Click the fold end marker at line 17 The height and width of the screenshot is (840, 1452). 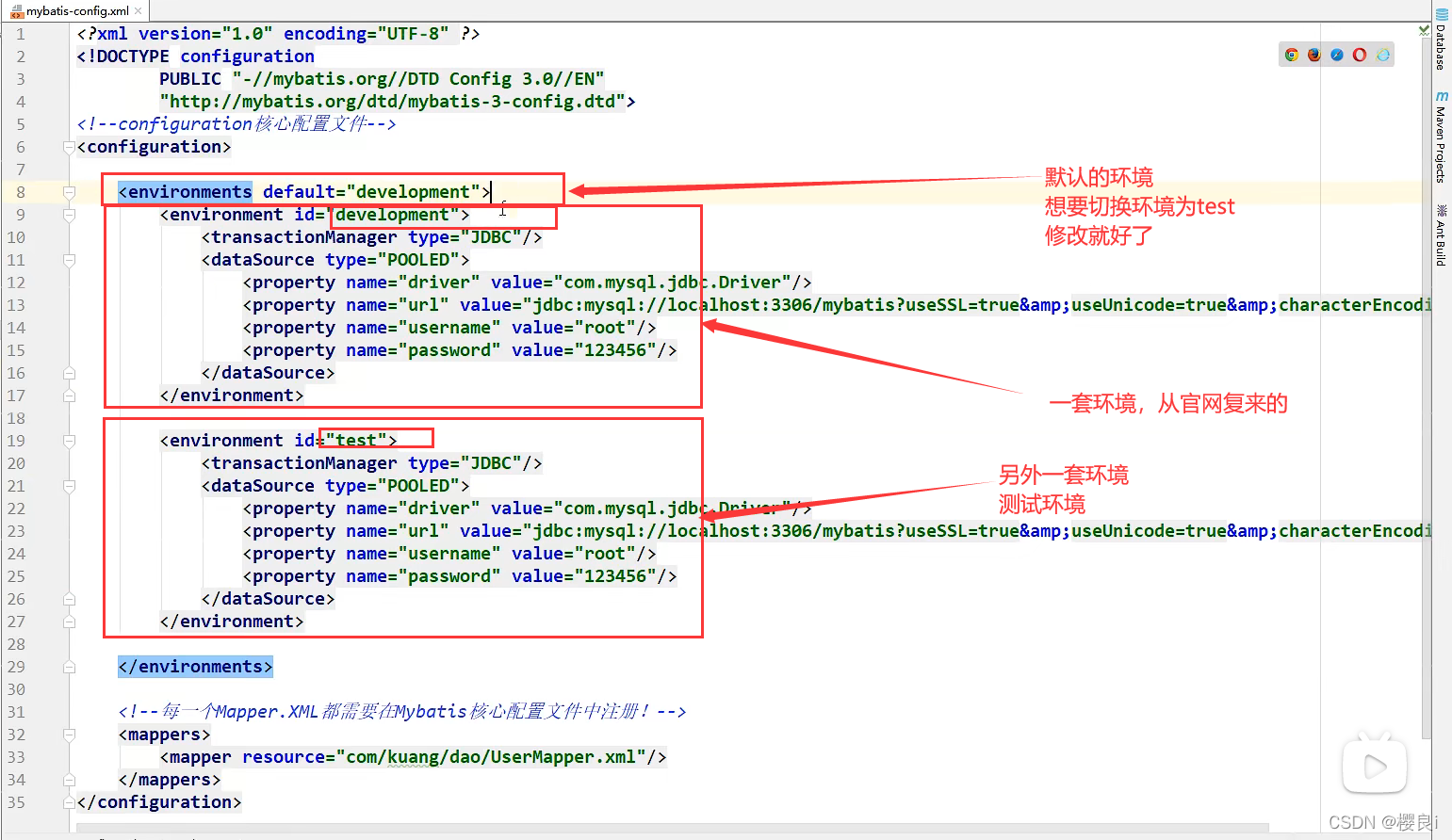(x=69, y=396)
